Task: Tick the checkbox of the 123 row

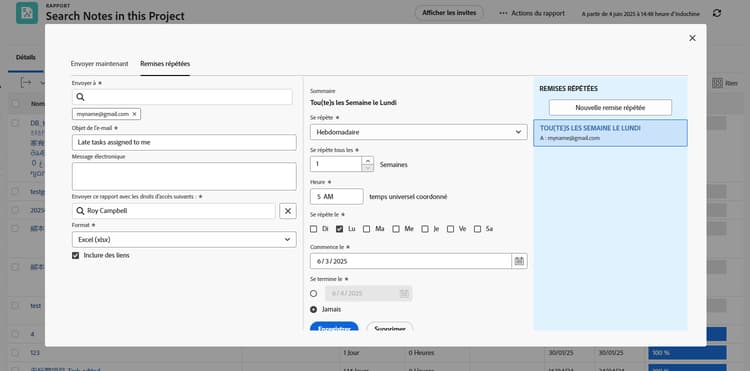Action: (x=15, y=353)
